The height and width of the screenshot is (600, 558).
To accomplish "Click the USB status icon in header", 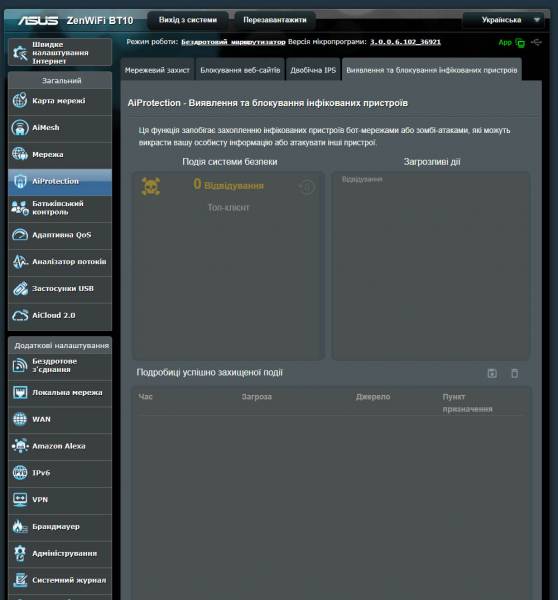I will [x=537, y=42].
